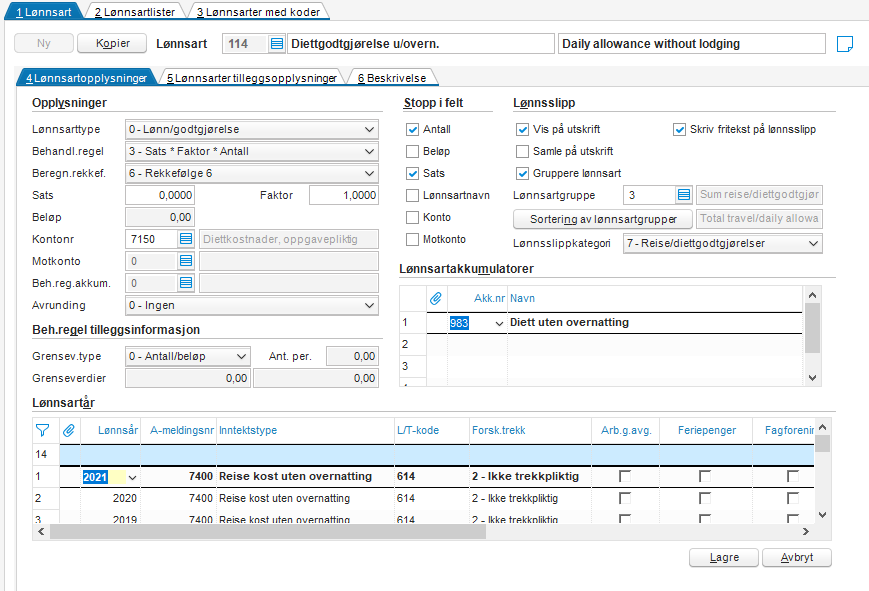
Task: Click the note icon next to the English description
Action: point(844,44)
